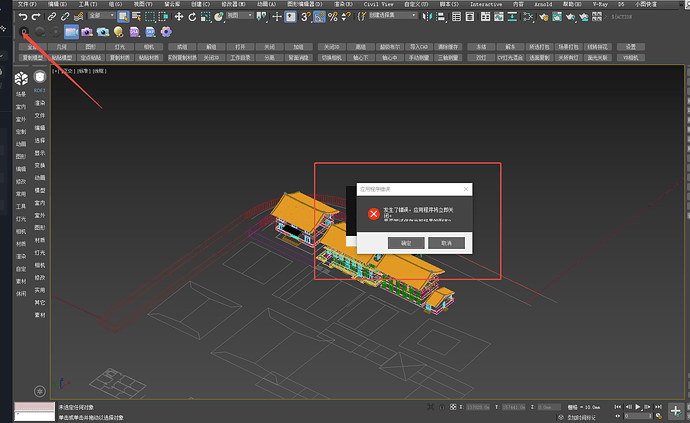Click the Use Pivot Point Center icon
690x423 pixels.
[x=261, y=17]
